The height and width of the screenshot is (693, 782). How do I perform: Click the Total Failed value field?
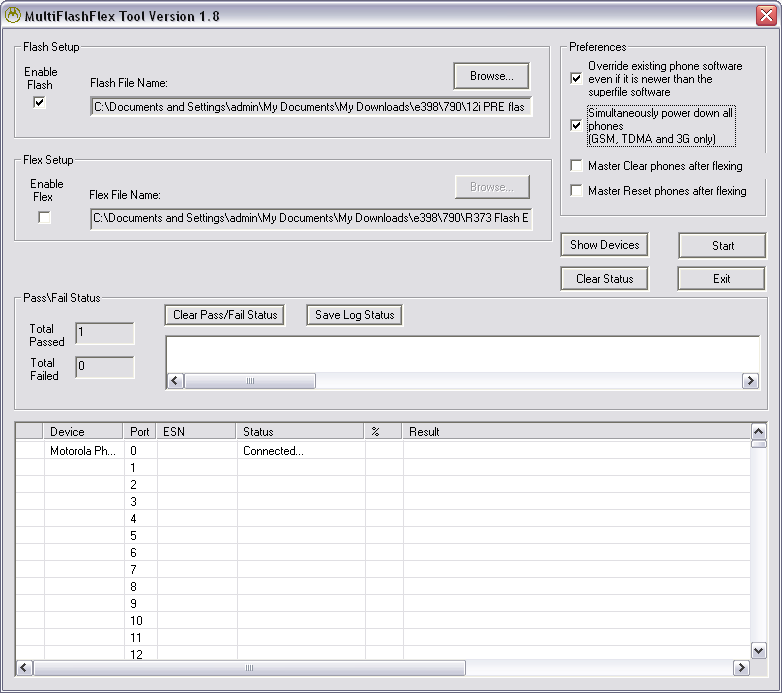pos(105,367)
